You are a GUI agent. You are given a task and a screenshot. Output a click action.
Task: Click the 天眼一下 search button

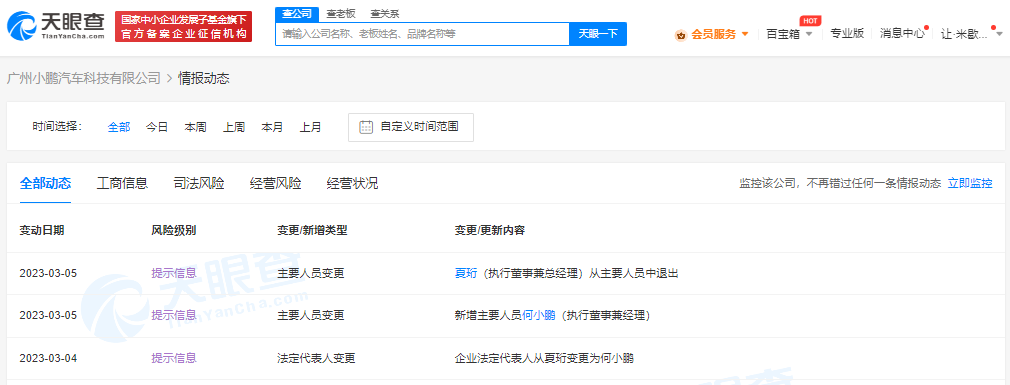598,33
